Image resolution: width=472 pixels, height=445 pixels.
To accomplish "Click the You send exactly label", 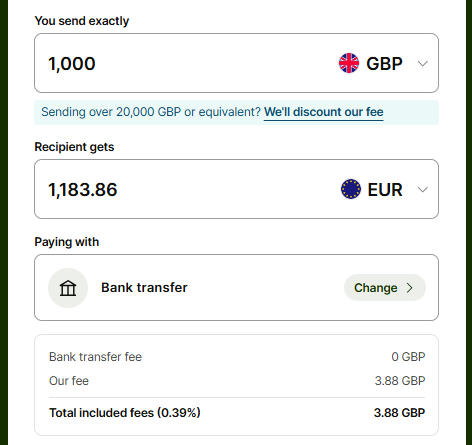I will pyautogui.click(x=82, y=21).
